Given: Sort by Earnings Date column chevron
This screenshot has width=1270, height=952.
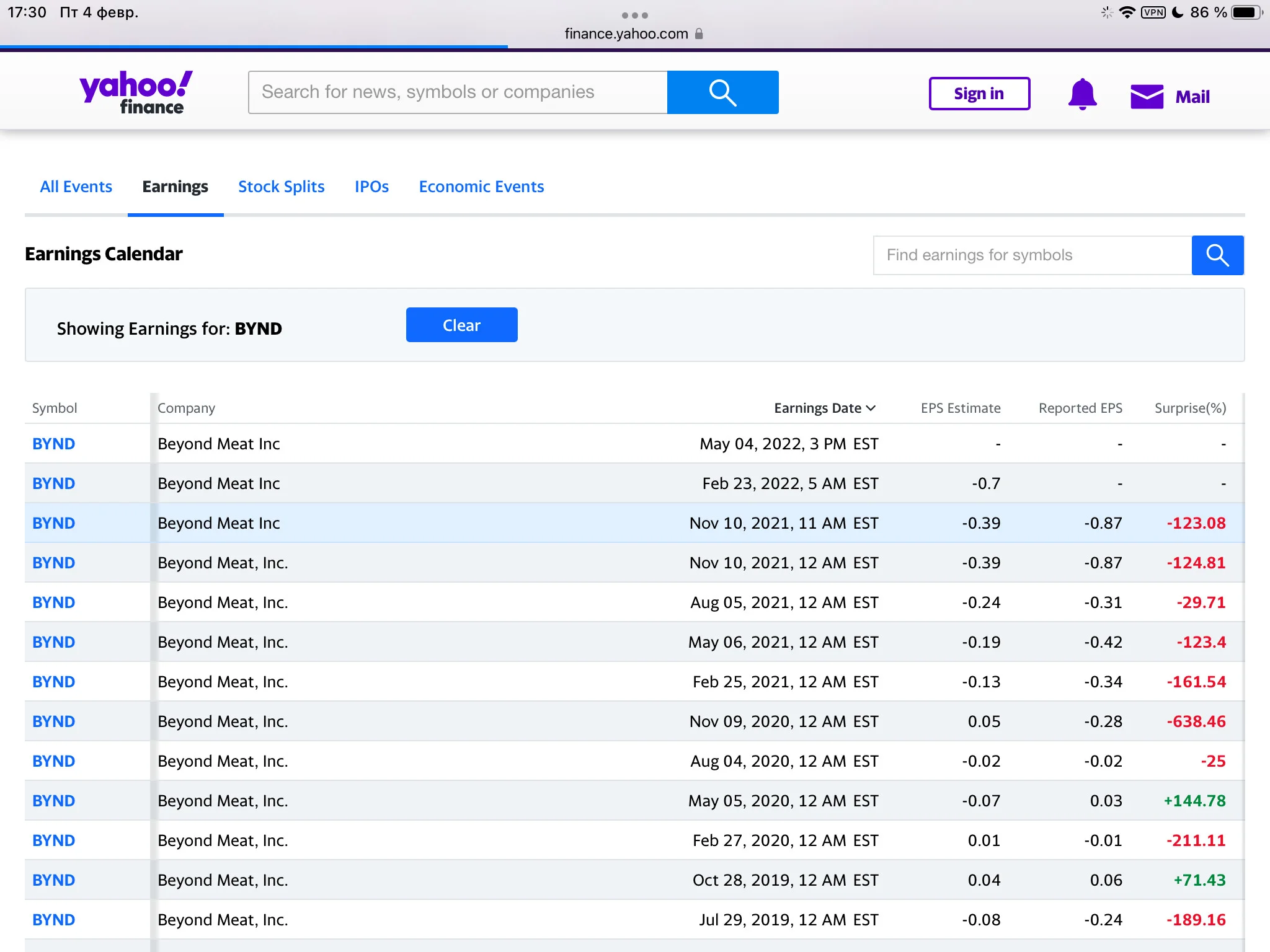Looking at the screenshot, I should (871, 408).
